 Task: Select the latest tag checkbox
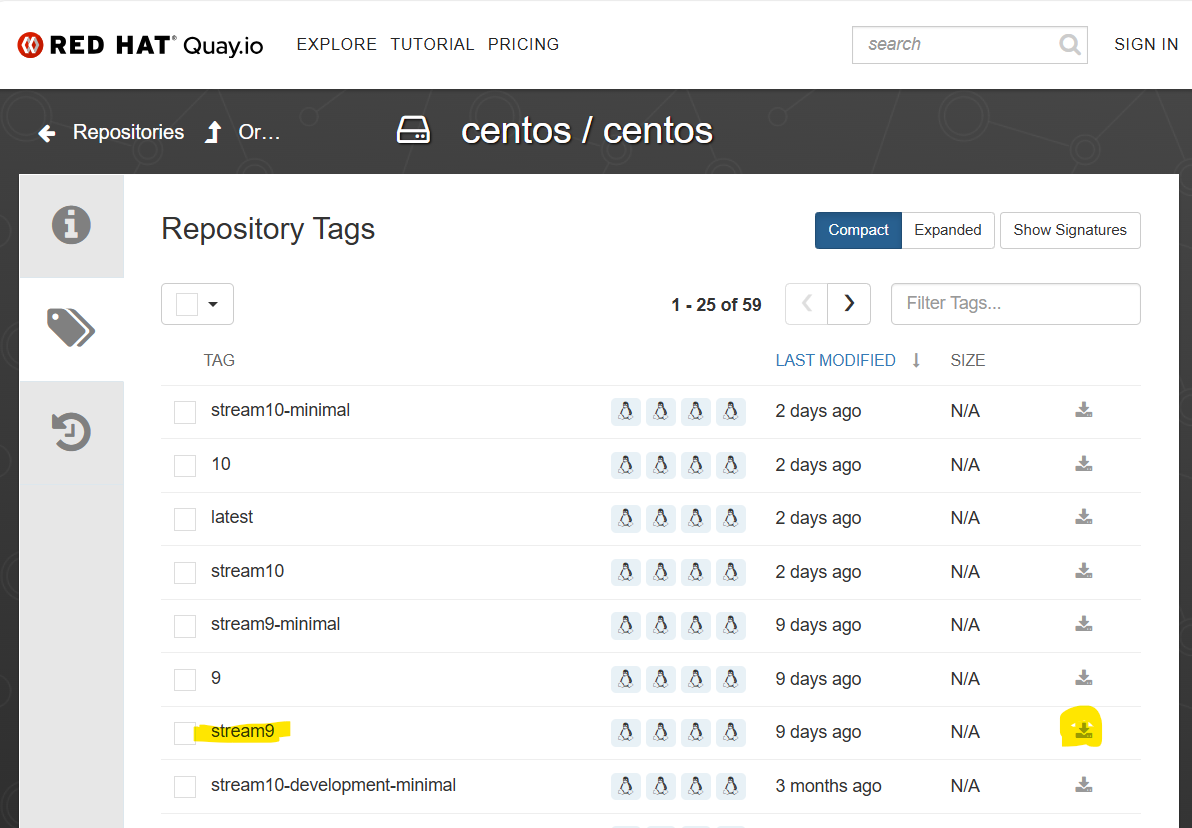185,519
